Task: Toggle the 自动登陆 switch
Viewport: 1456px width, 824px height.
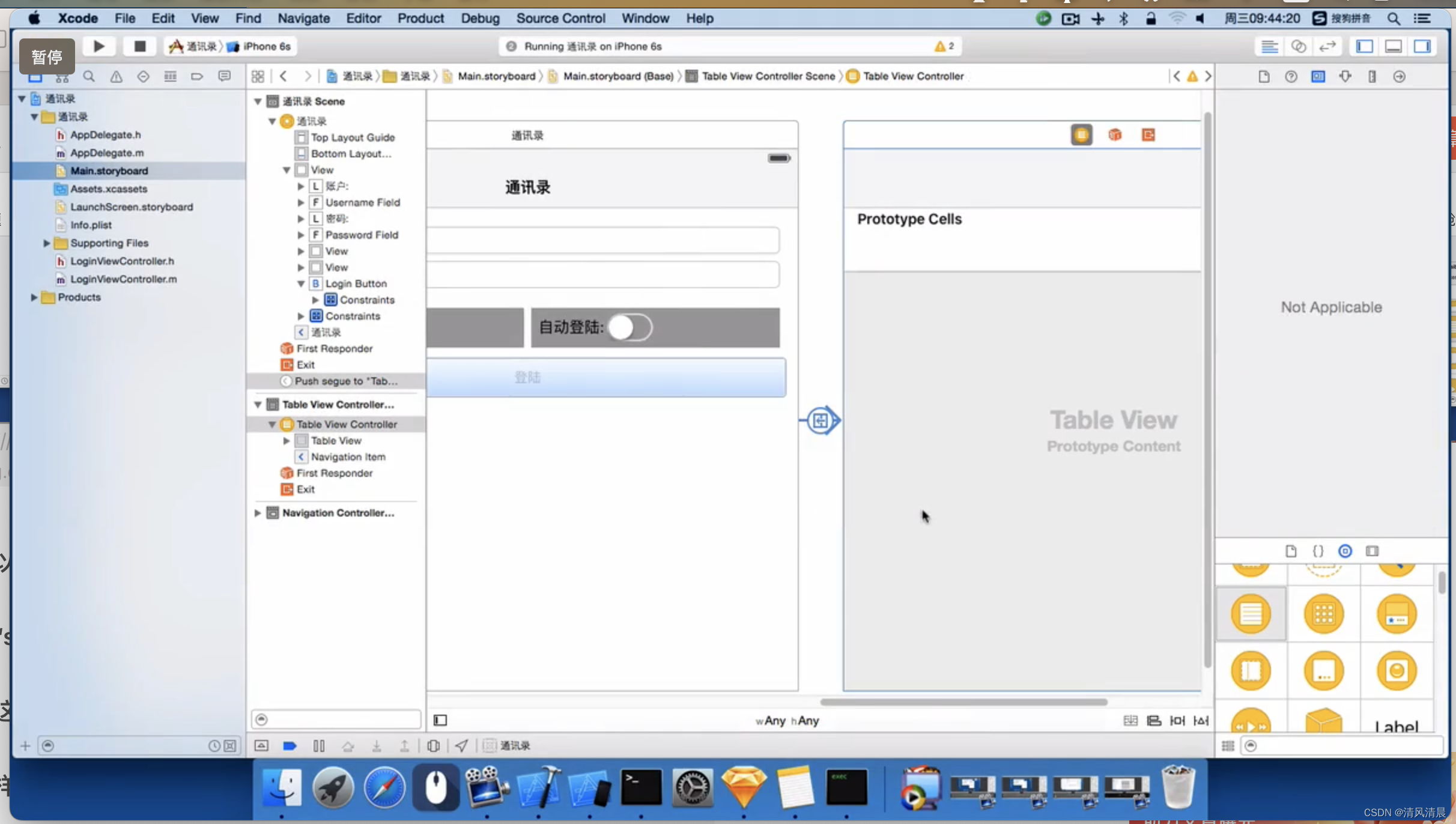Action: 629,327
